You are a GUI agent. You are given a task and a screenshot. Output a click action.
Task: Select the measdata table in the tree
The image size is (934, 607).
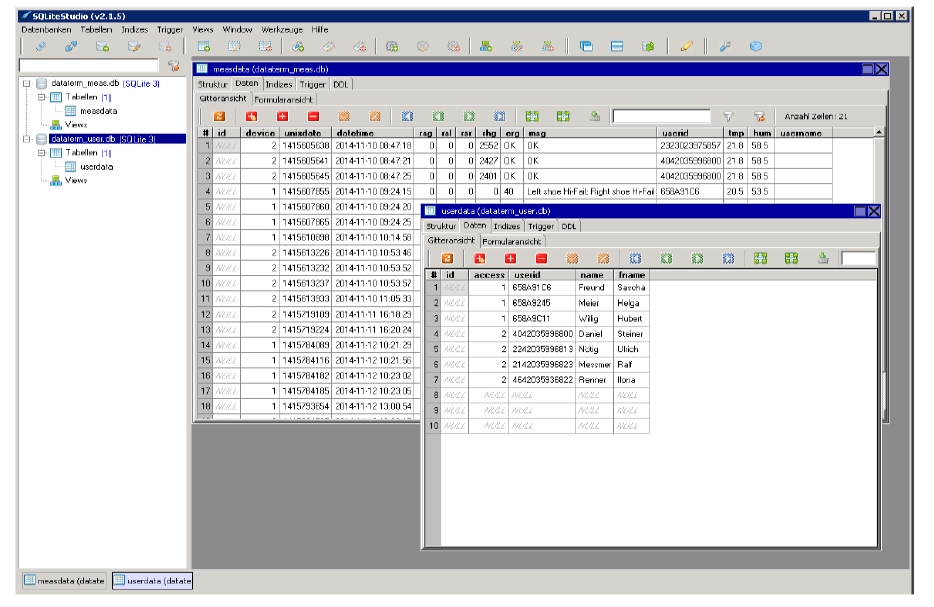tap(98, 111)
